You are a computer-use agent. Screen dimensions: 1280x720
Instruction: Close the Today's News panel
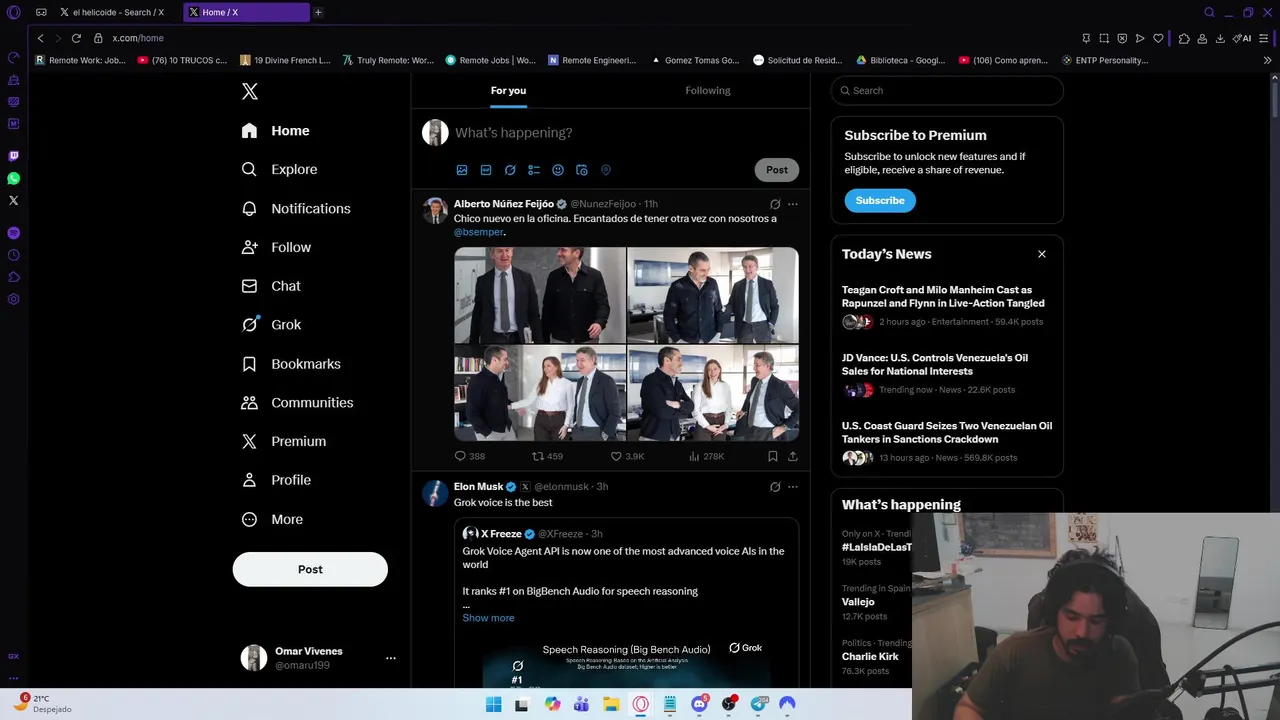point(1042,254)
